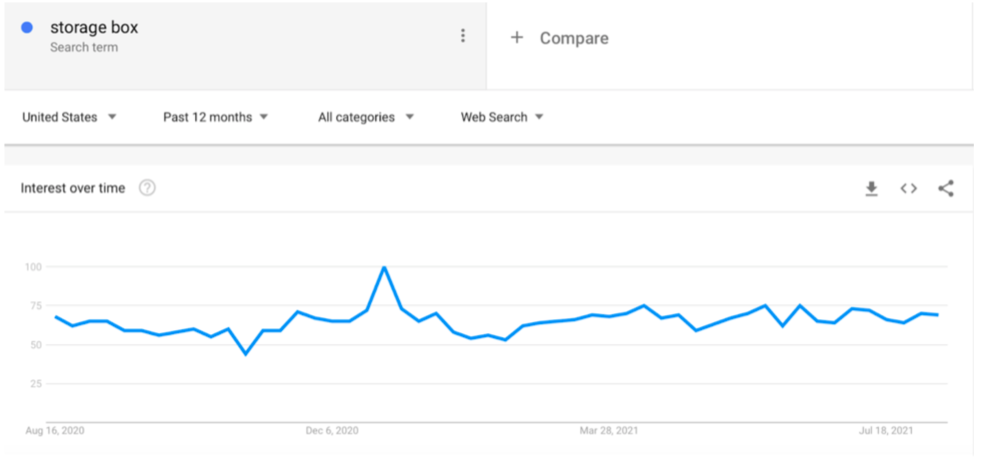Open the embed code icon
Image resolution: width=981 pixels, height=462 pixels.
pos(908,188)
